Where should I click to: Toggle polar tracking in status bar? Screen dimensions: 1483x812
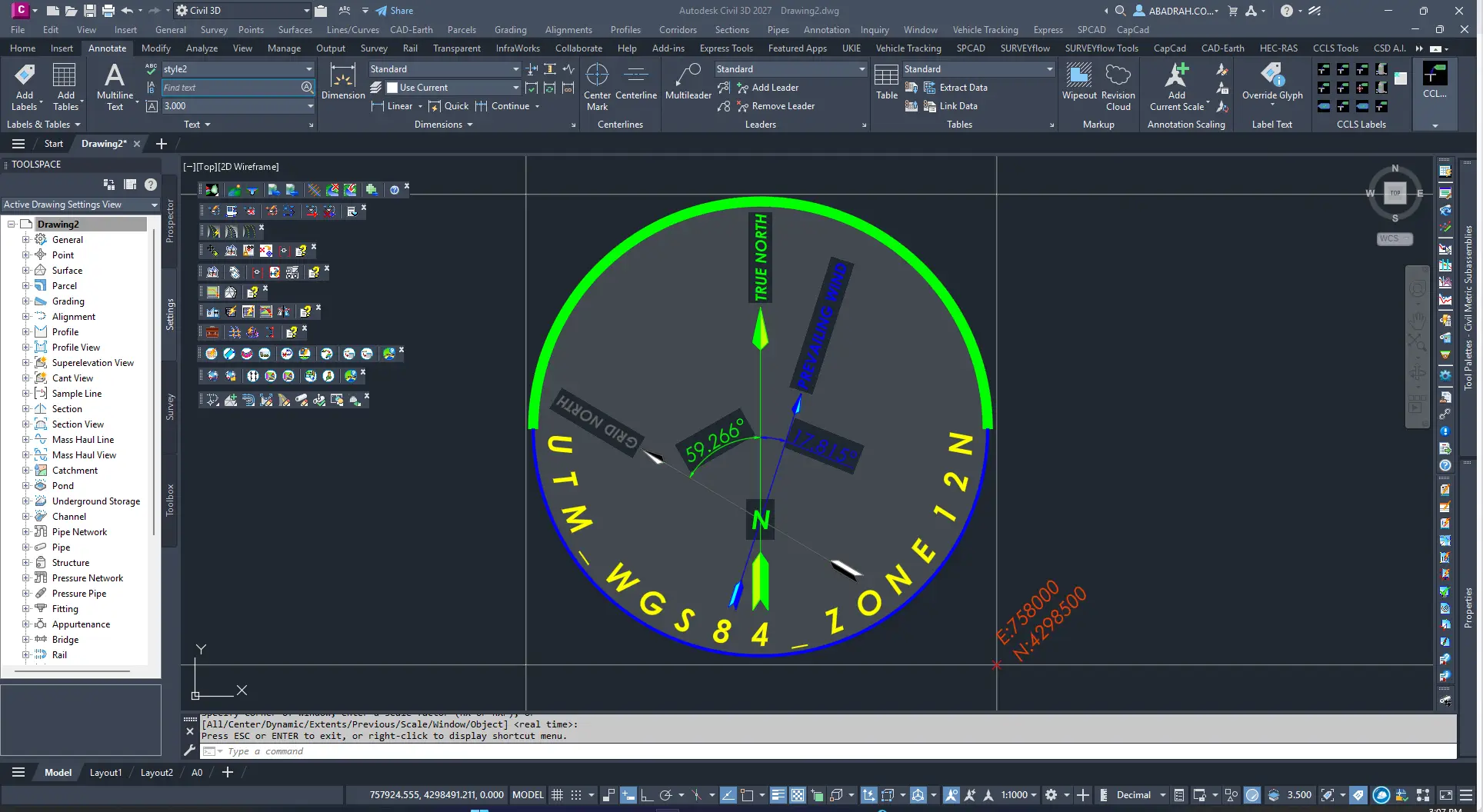(x=666, y=795)
